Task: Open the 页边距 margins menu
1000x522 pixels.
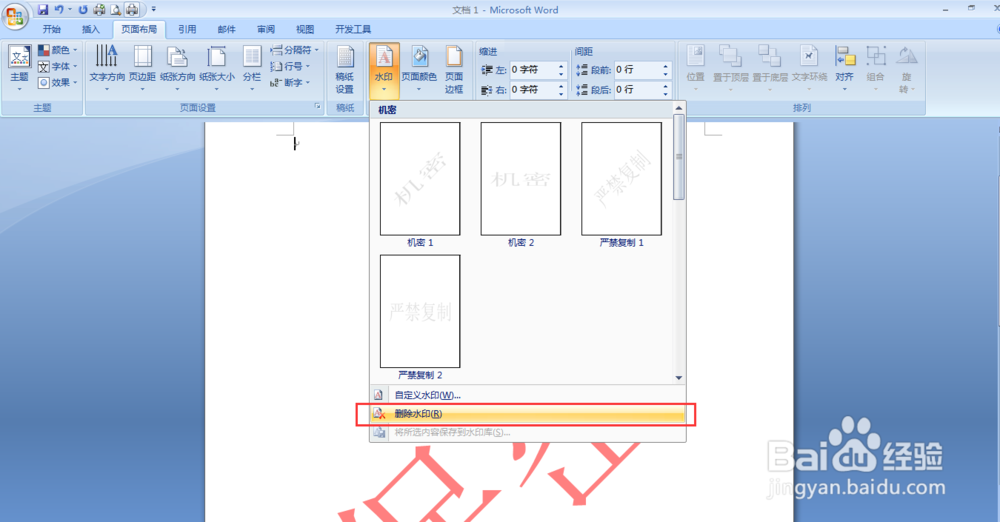Action: coord(142,68)
